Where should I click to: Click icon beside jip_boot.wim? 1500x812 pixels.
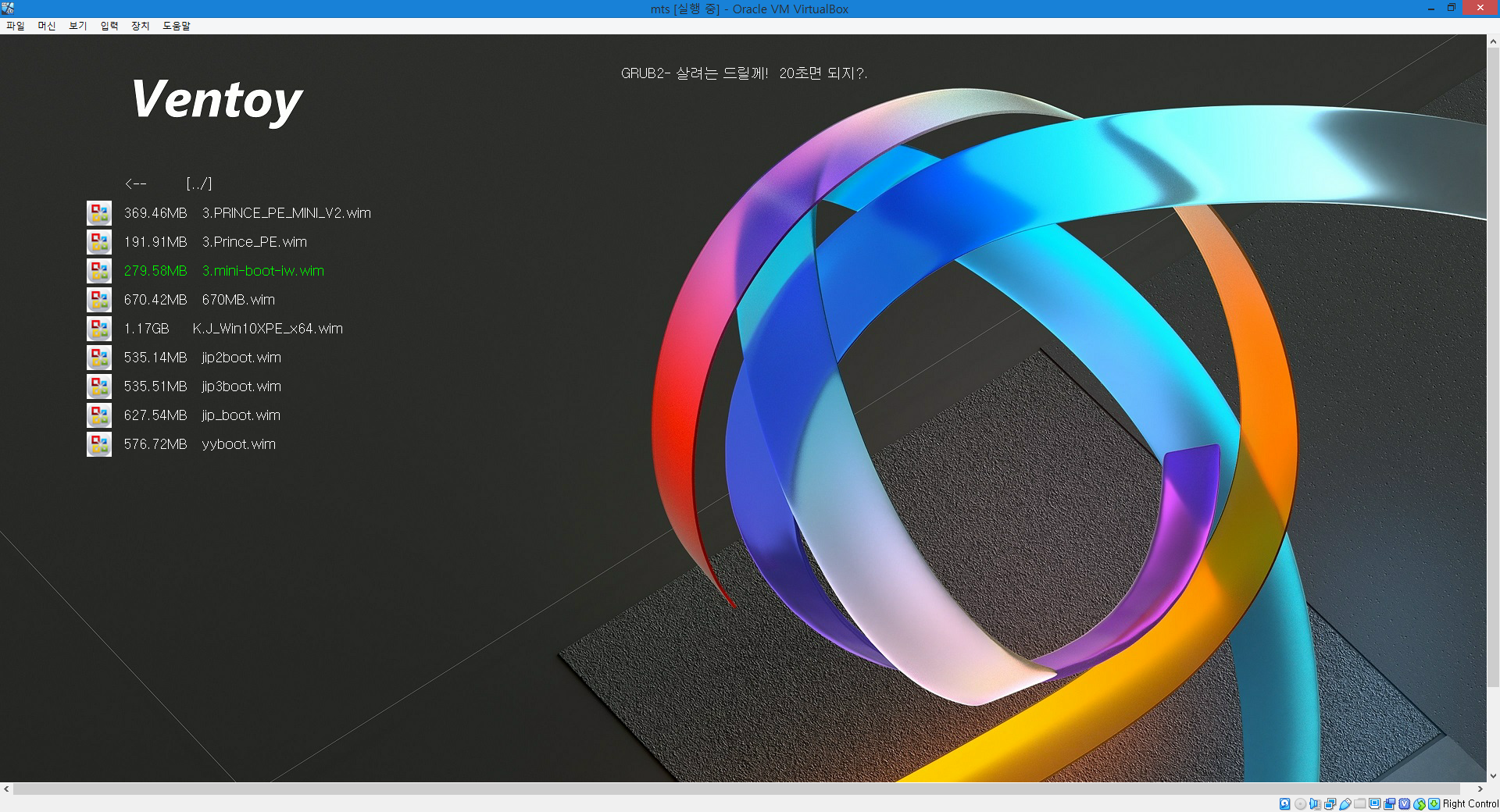tap(99, 415)
